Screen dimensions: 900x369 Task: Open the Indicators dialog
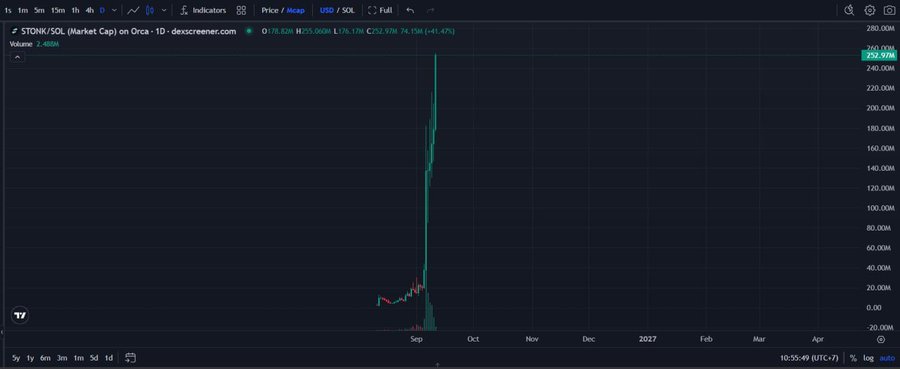(x=203, y=10)
